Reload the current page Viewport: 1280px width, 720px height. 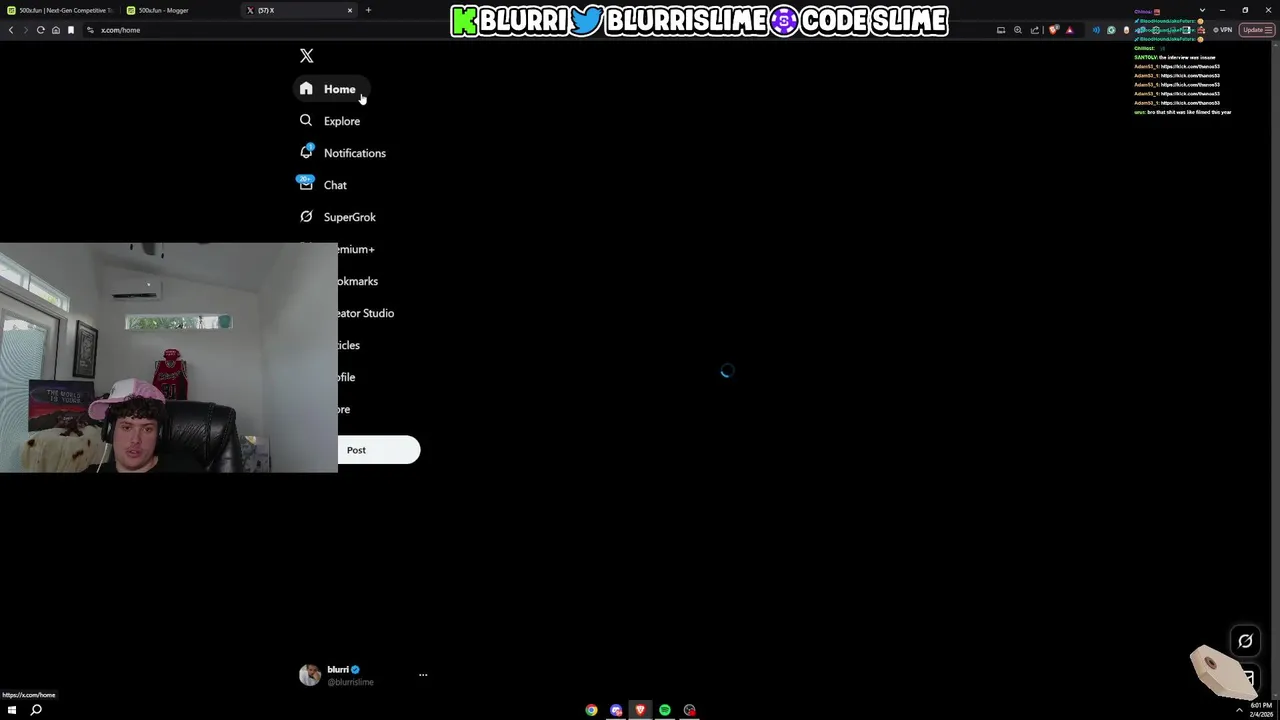[x=40, y=30]
